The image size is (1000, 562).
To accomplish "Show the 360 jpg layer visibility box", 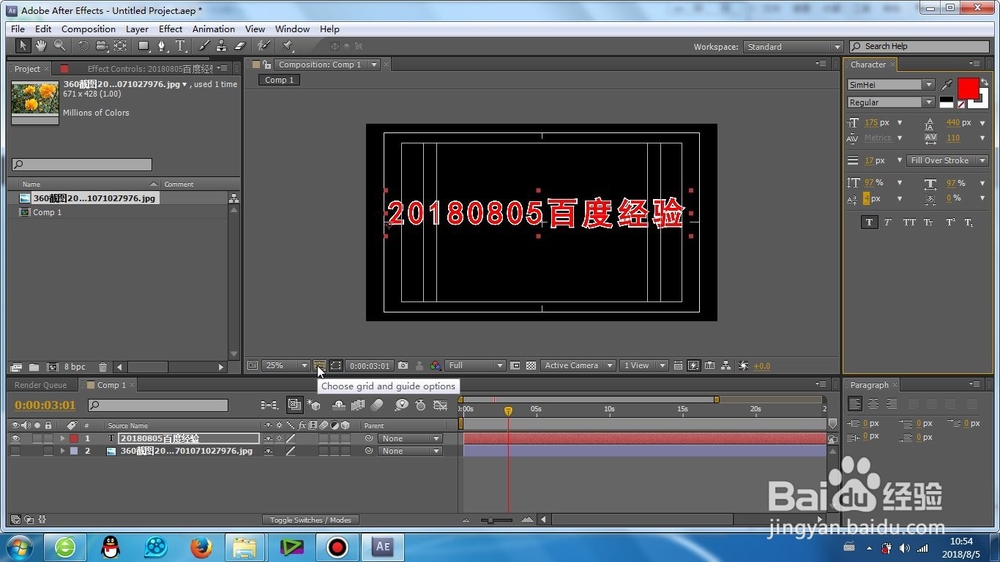I will point(15,451).
